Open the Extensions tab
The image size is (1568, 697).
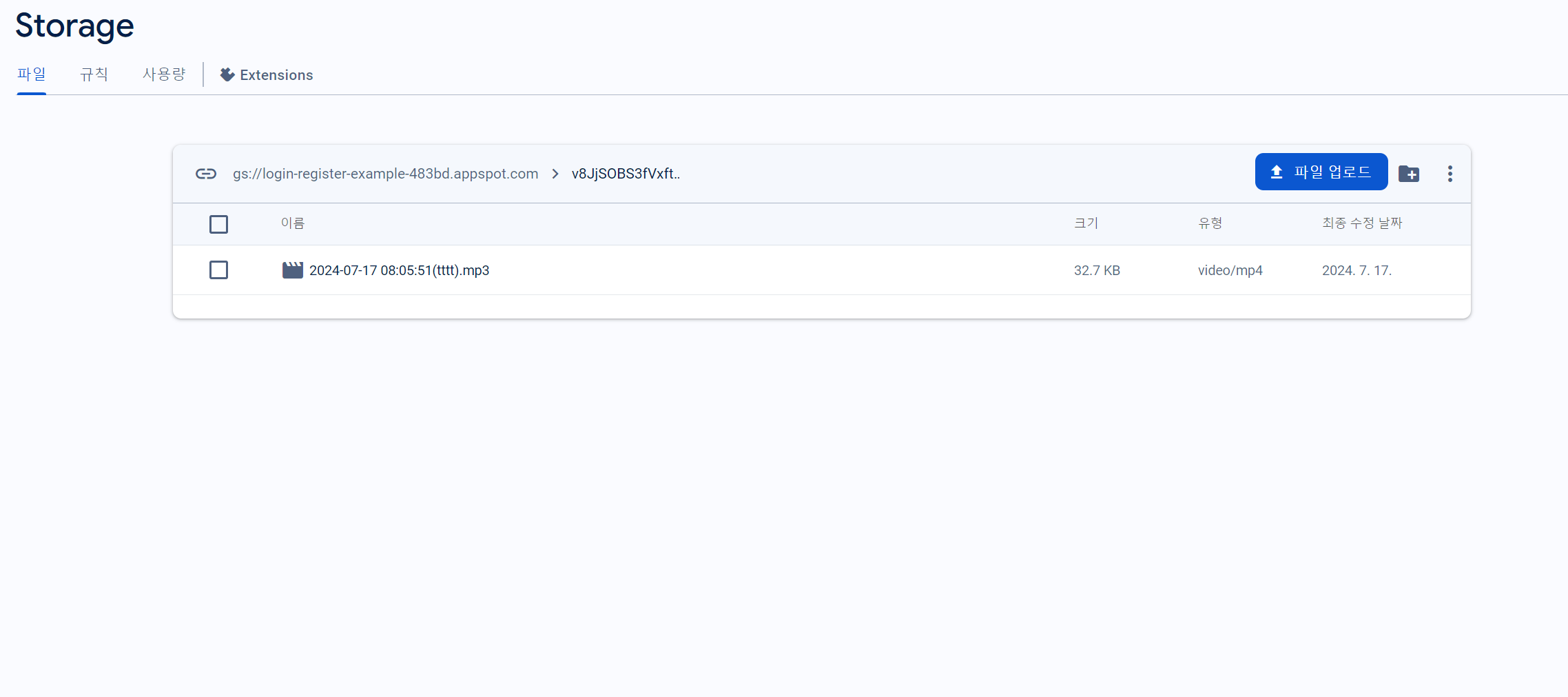point(267,74)
